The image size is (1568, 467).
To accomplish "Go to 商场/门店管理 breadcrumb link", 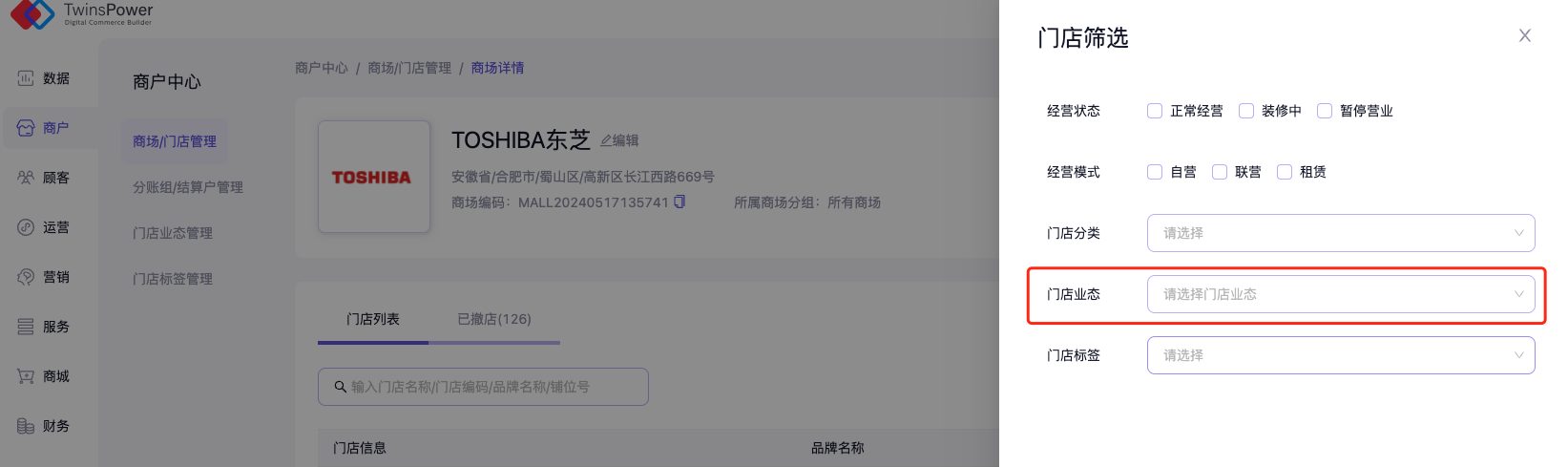I will pyautogui.click(x=409, y=68).
